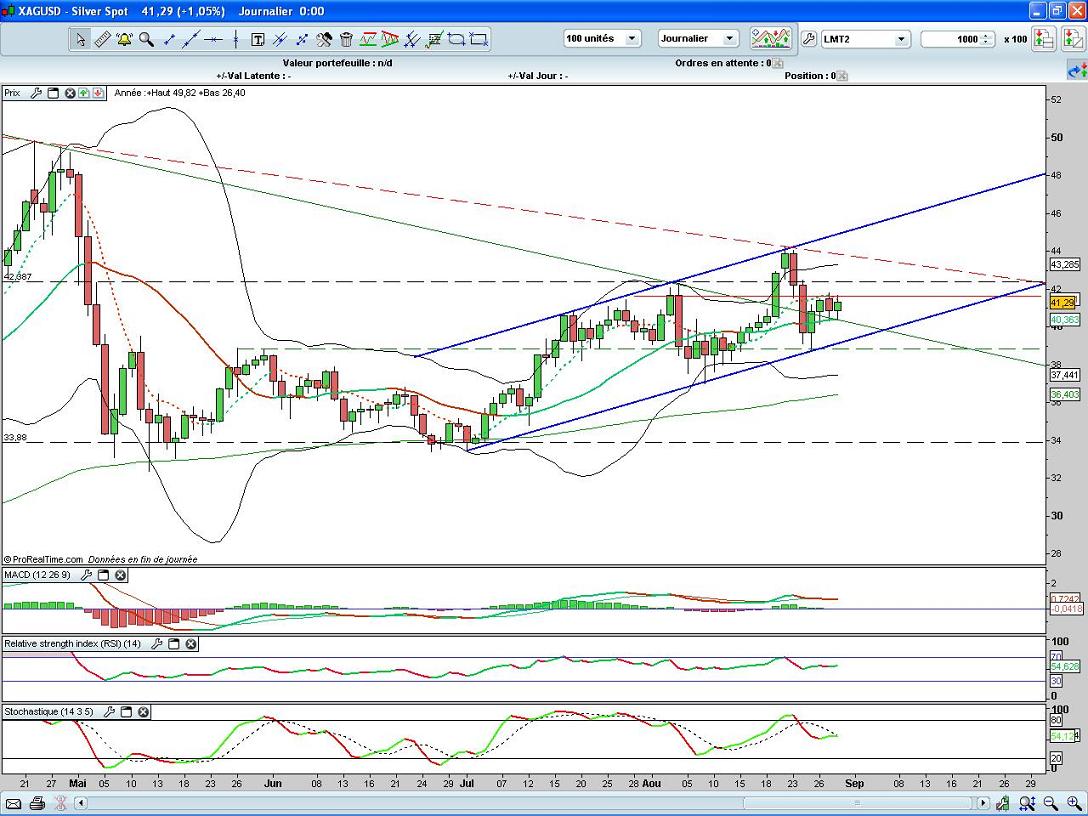Open settings wrench on Prix panel
Viewport: 1088px width, 816px height.
click(x=36, y=93)
